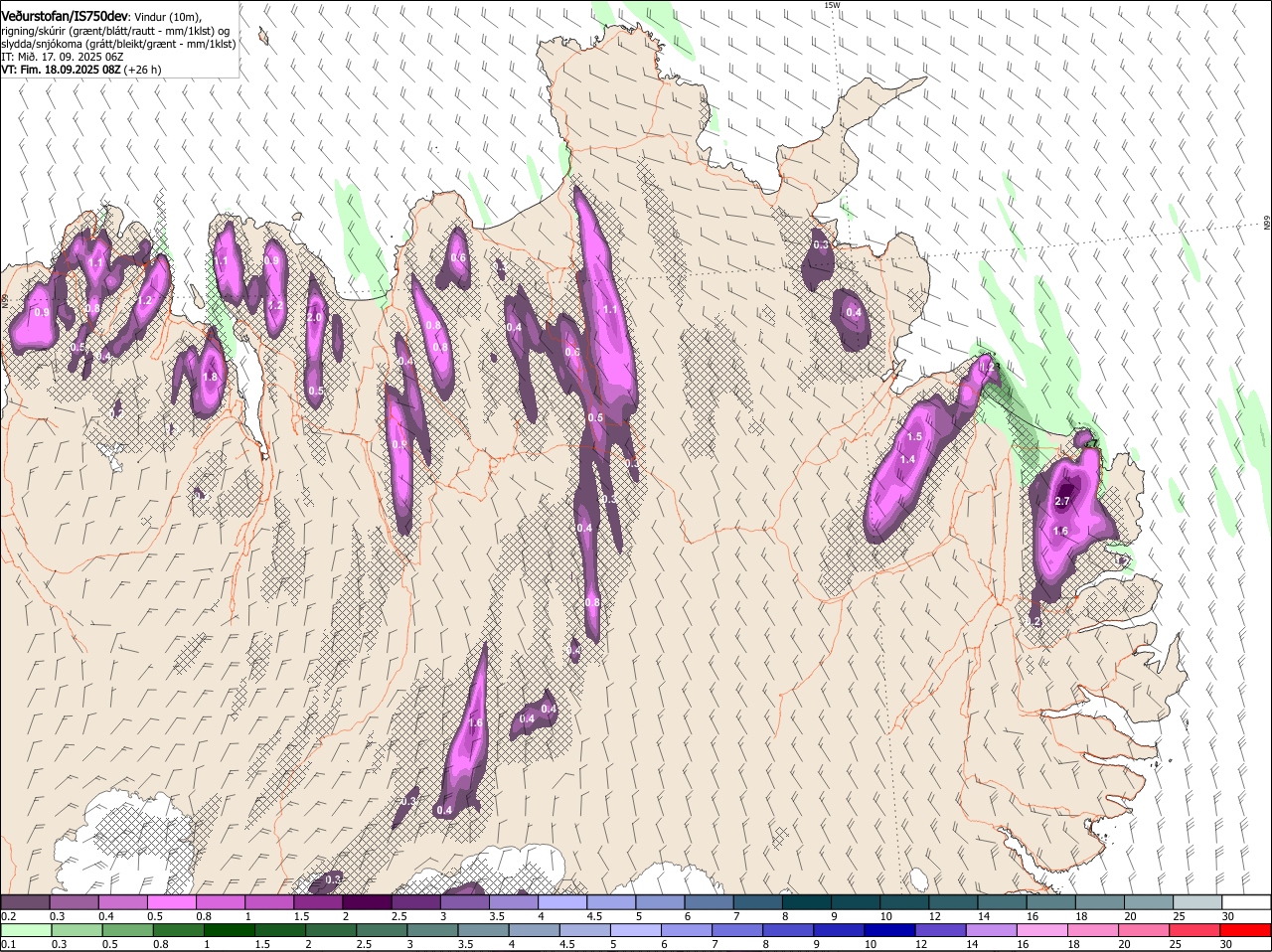This screenshot has height=952, width=1272.
Task: Pick dark purple upper swatch between 2 and 2.5
Action: click(x=366, y=901)
